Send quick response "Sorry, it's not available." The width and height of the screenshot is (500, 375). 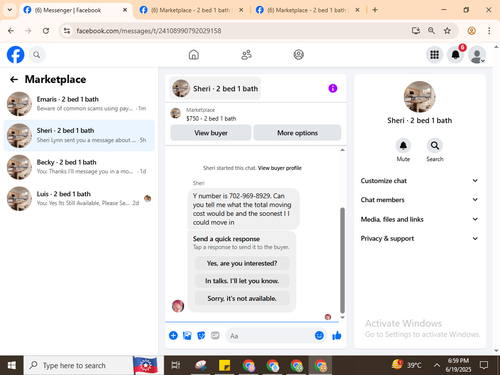coord(242,298)
